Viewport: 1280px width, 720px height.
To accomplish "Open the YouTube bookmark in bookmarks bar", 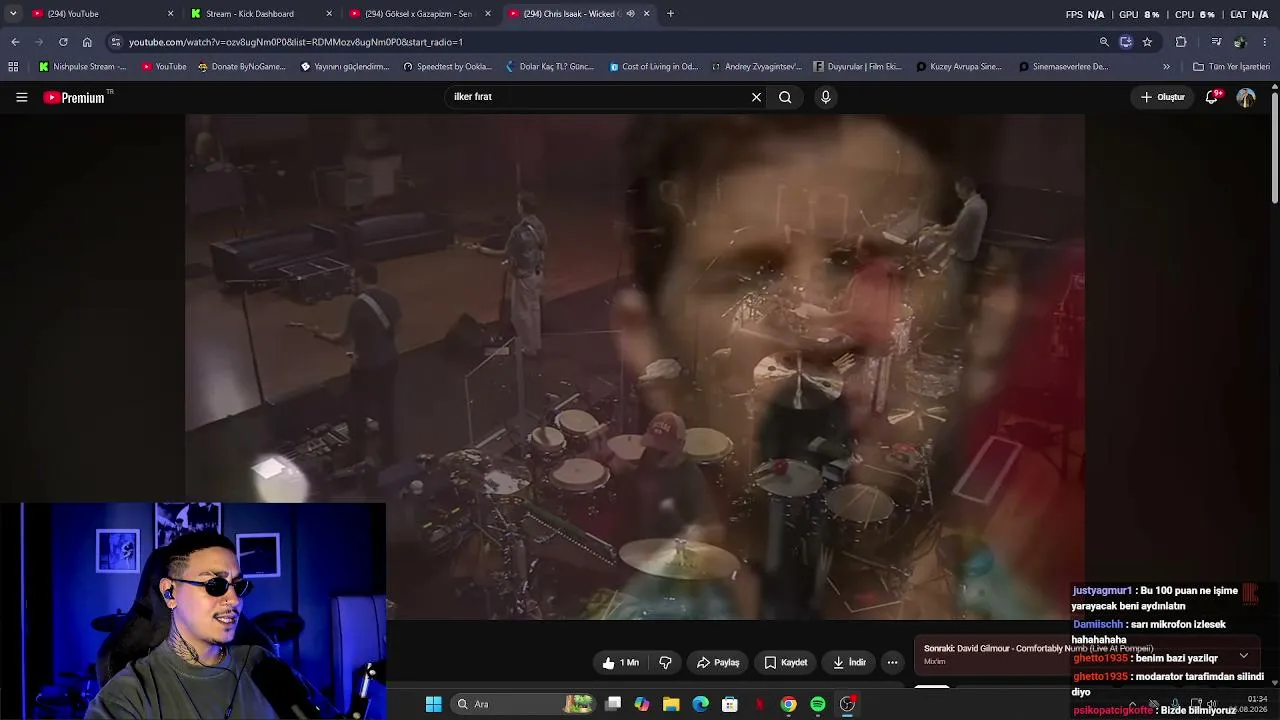I will [164, 67].
